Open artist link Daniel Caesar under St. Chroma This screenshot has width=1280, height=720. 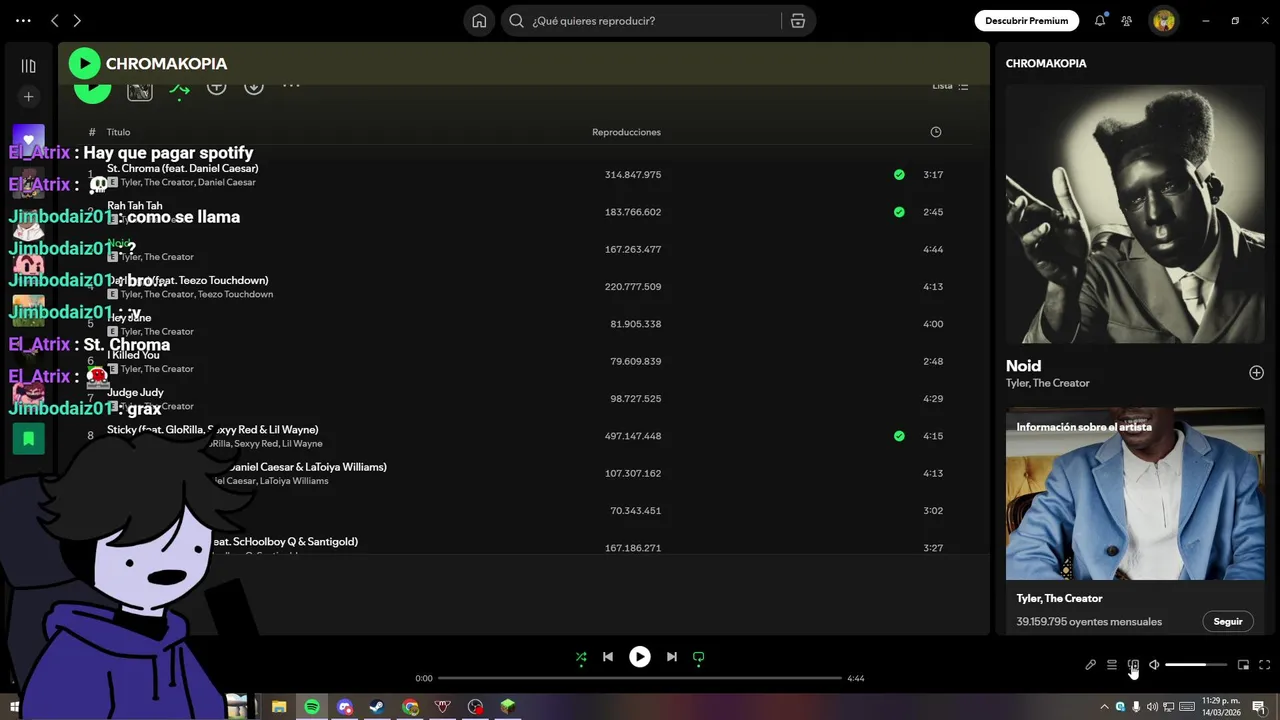227,182
